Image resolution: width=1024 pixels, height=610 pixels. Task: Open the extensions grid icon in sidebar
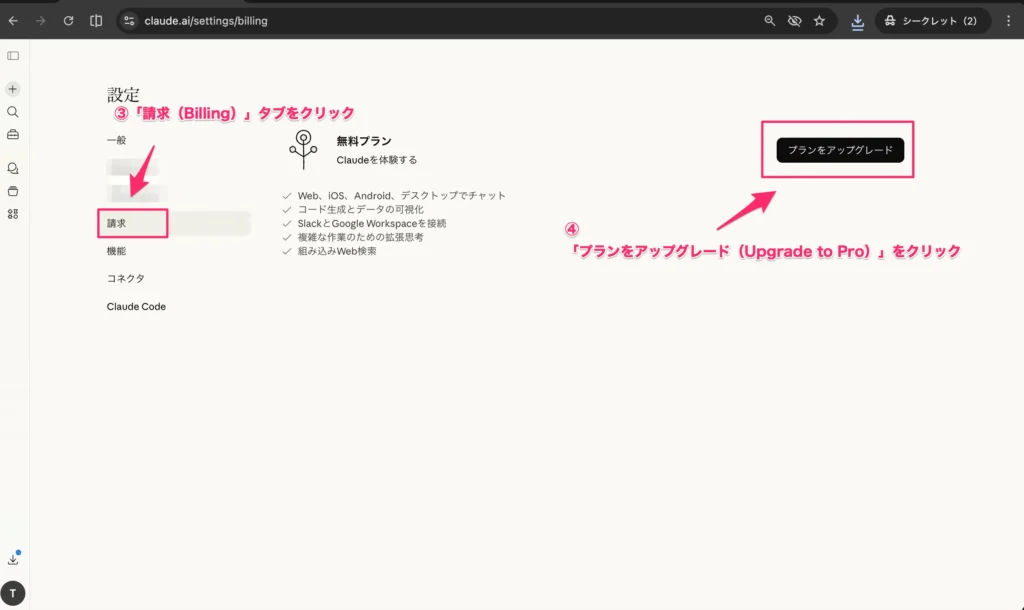pyautogui.click(x=12, y=213)
